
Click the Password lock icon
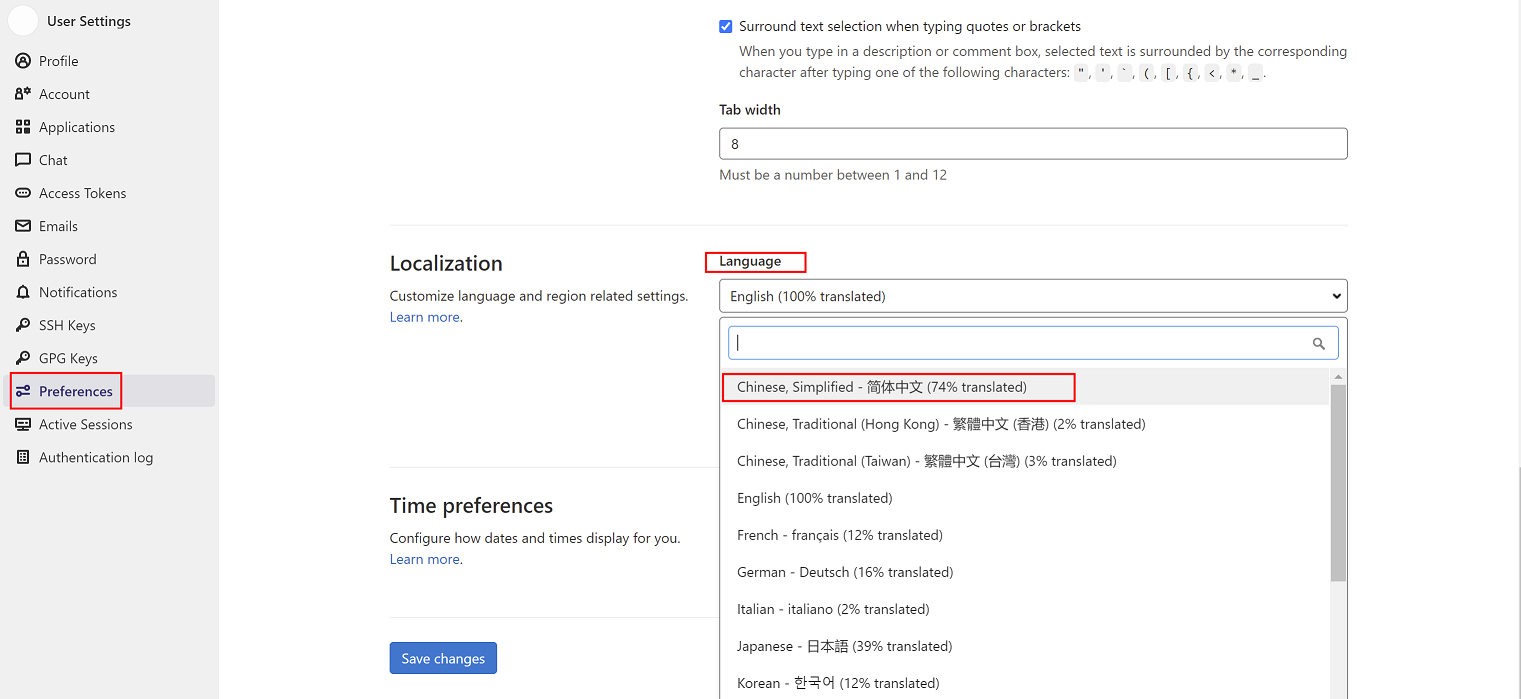point(23,259)
